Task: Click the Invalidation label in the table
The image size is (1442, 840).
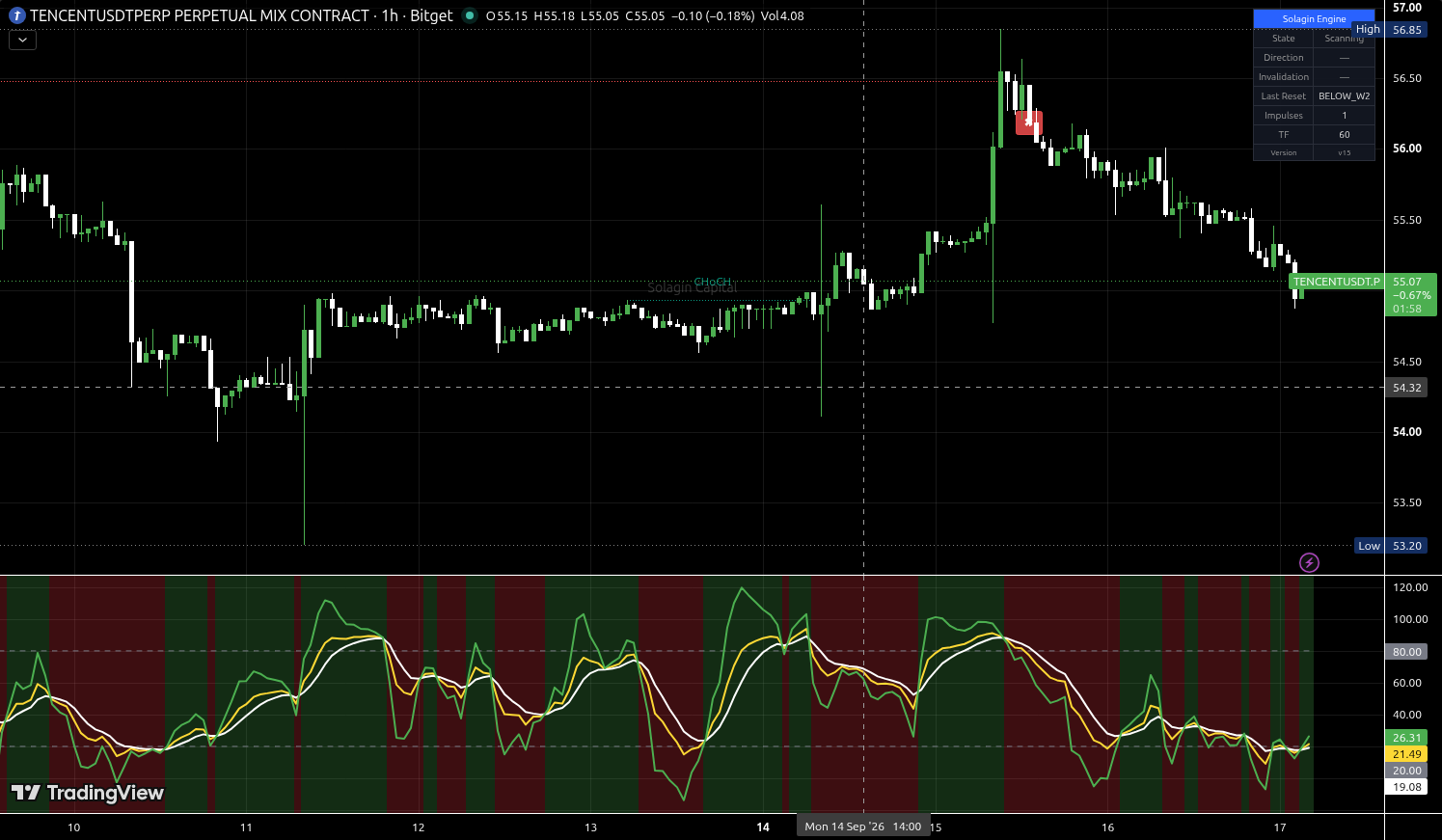Action: tap(1284, 77)
